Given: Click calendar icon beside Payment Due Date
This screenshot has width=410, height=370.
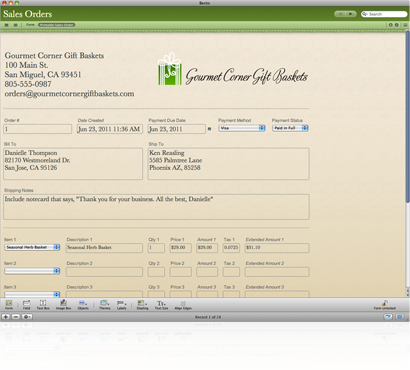Looking at the screenshot, I should pos(209,129).
